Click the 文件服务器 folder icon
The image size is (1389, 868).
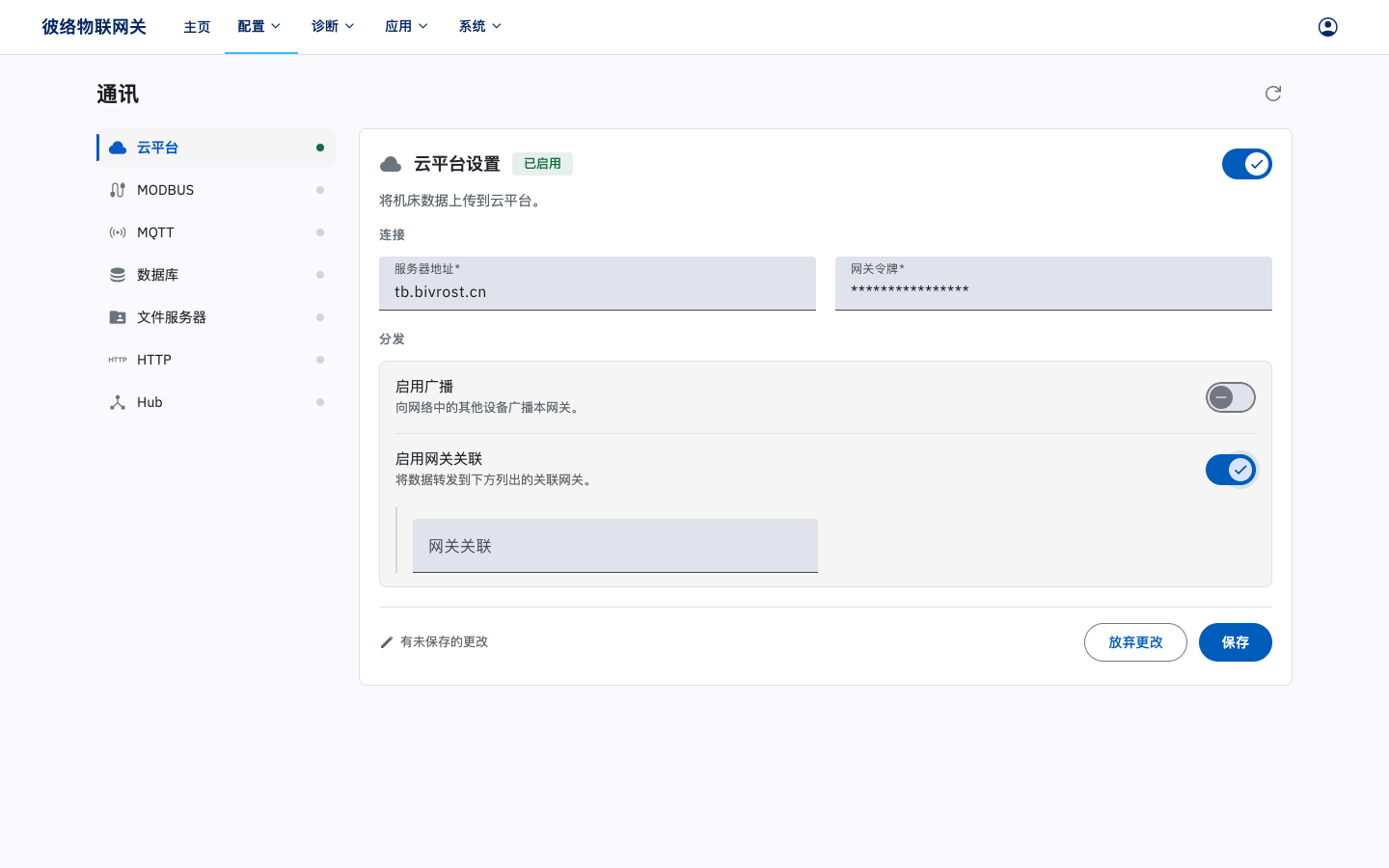click(118, 317)
